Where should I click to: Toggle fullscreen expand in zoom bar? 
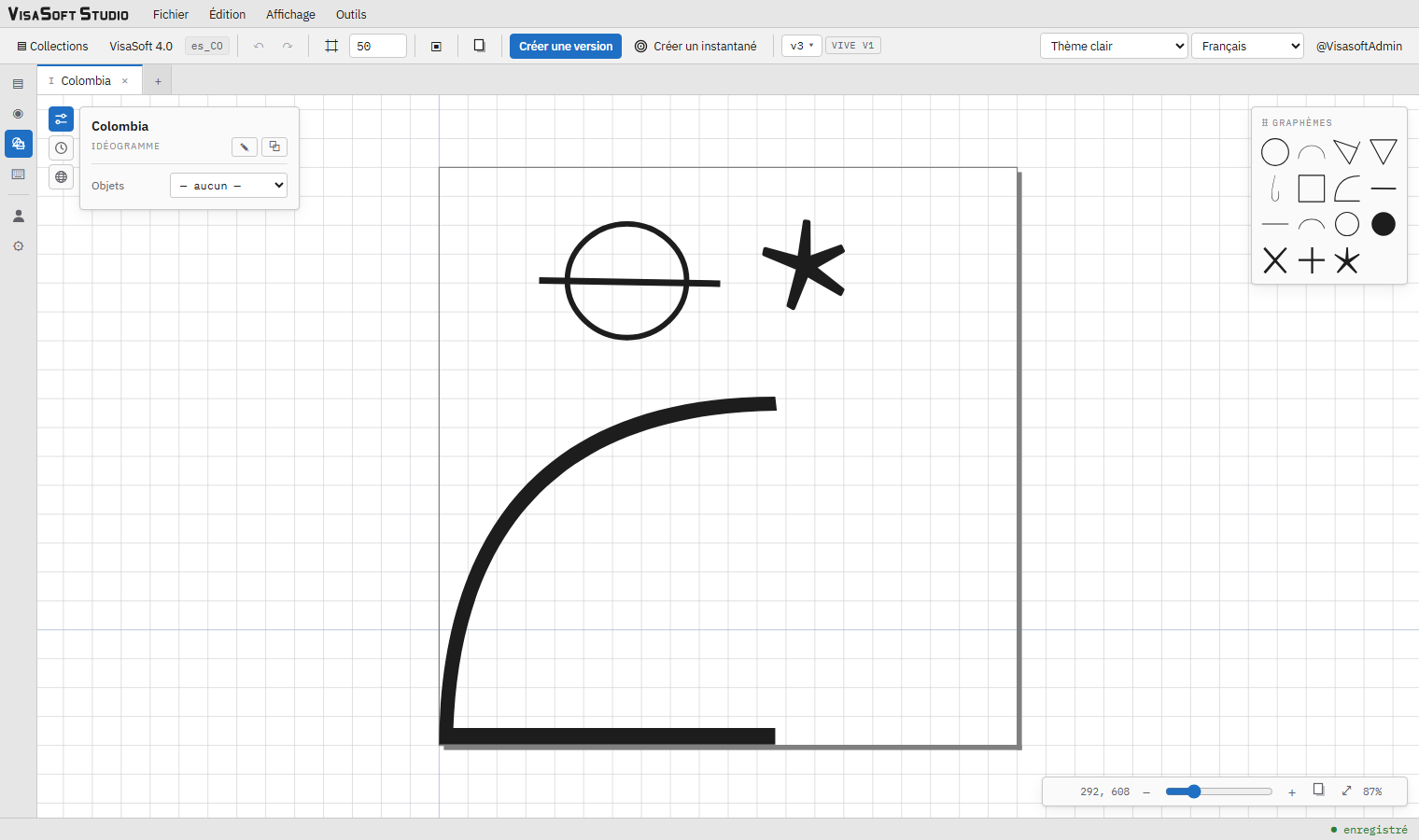pos(1346,791)
